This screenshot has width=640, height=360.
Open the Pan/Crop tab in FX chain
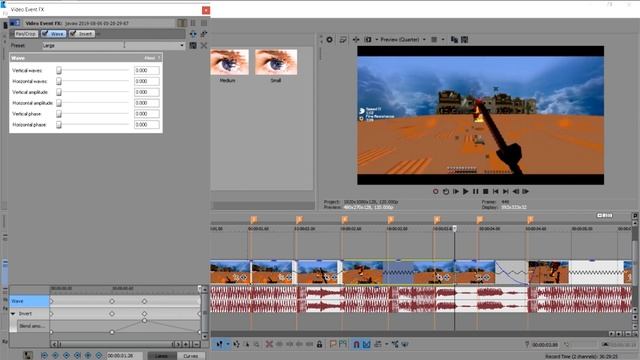click(x=26, y=34)
